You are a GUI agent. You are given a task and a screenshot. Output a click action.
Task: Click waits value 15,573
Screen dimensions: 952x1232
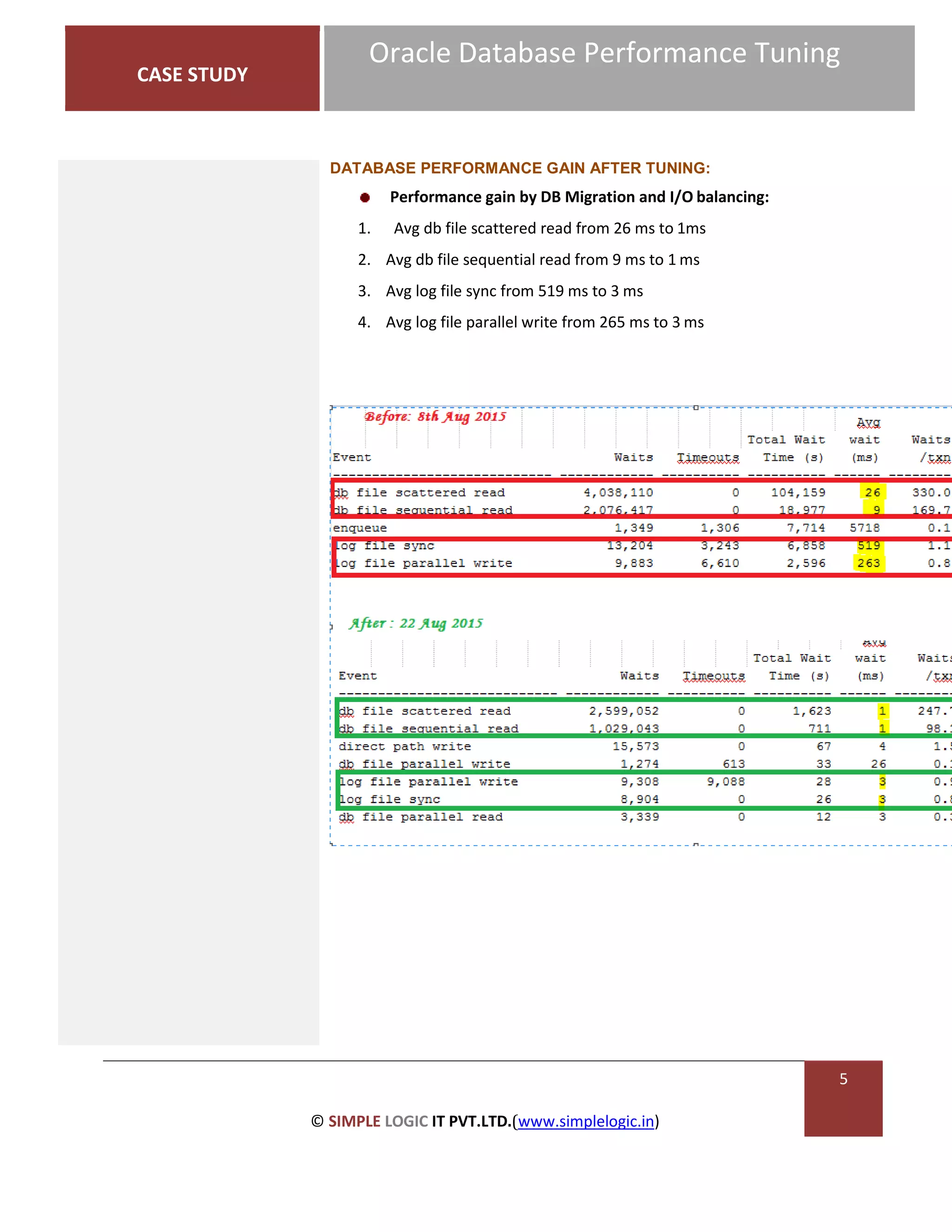click(x=635, y=746)
